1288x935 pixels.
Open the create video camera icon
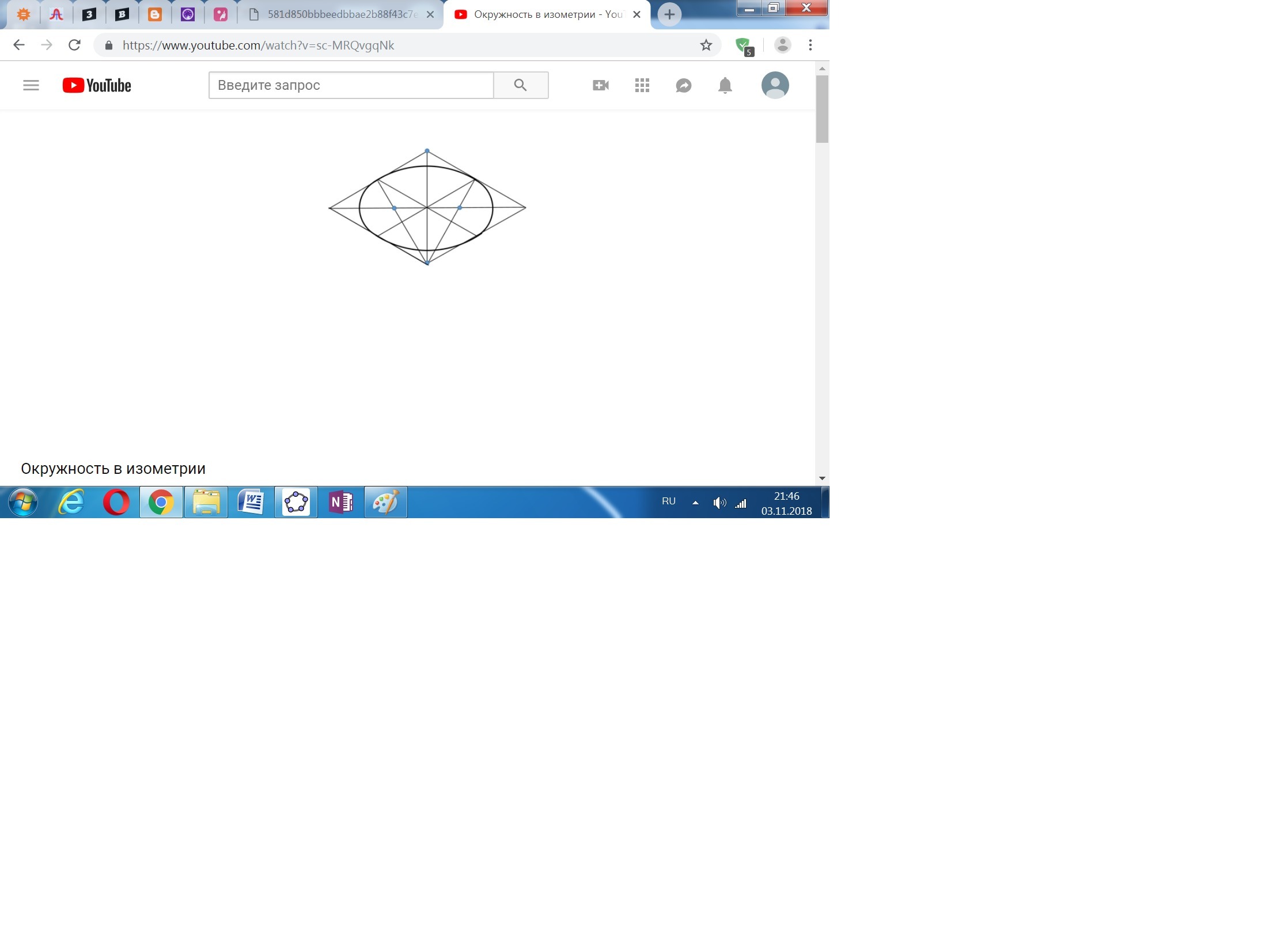coord(600,85)
